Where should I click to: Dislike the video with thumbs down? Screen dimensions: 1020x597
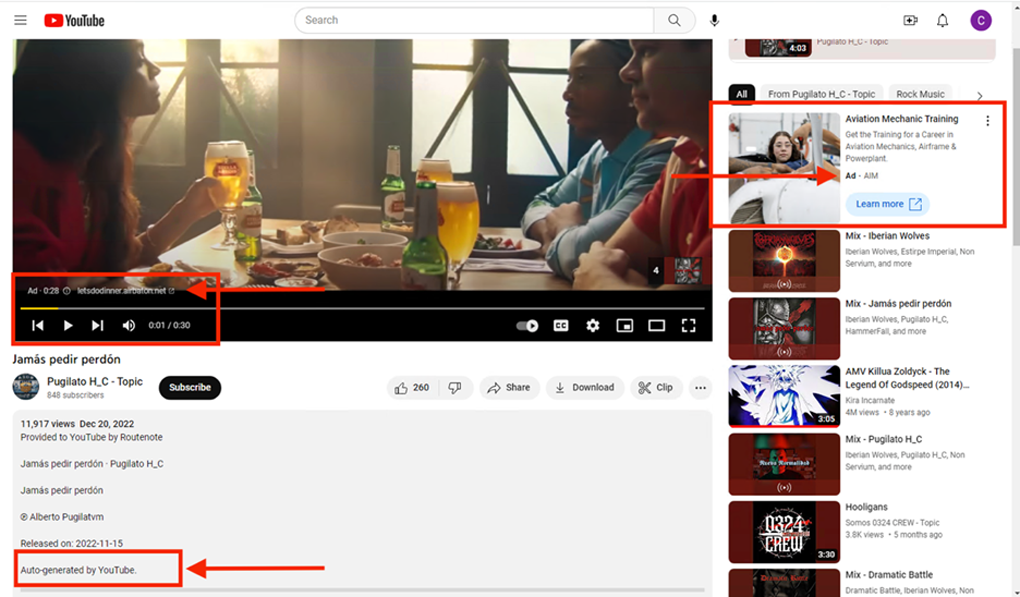(454, 388)
